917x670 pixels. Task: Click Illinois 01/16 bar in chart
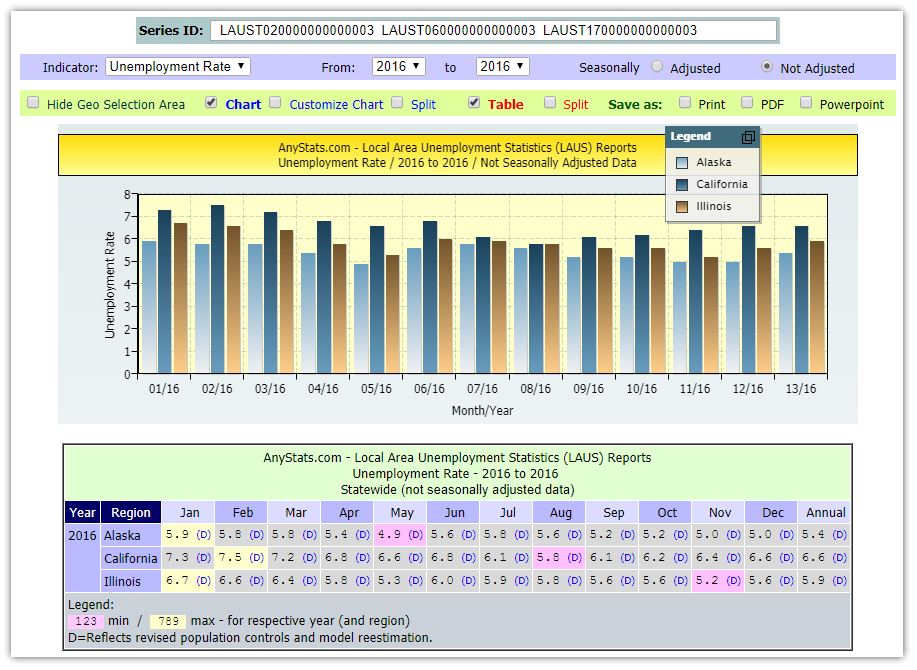(x=180, y=298)
